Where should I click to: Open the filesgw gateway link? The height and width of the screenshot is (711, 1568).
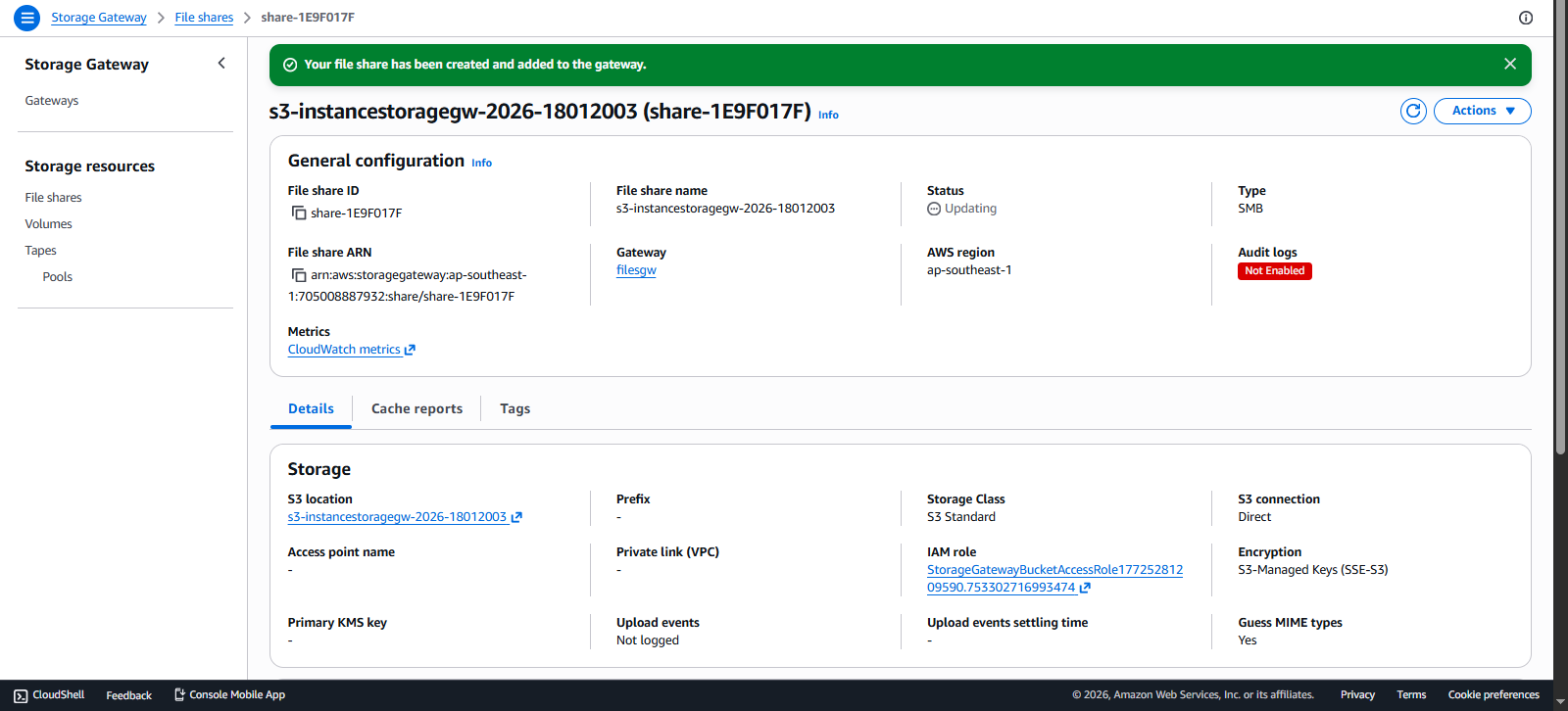636,270
